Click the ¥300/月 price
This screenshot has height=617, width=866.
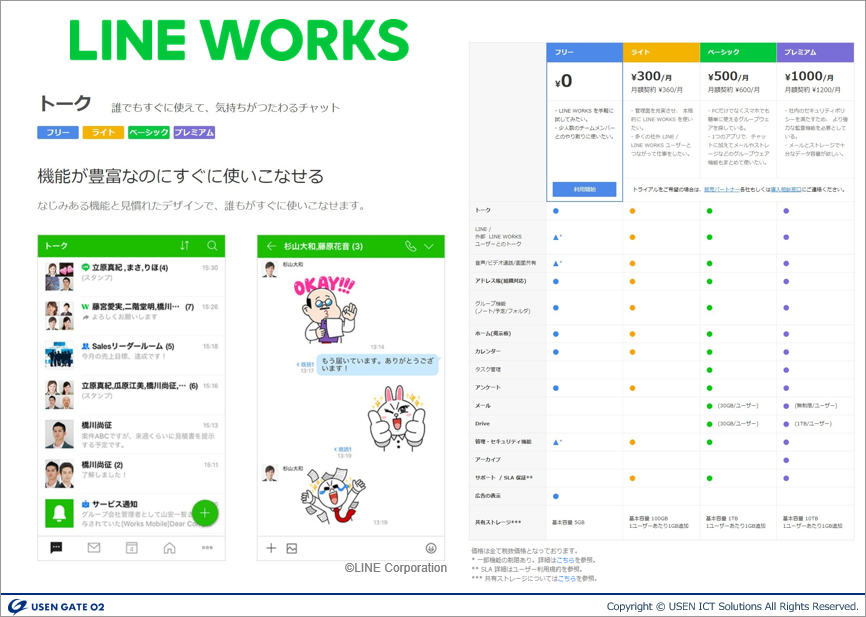pos(651,77)
